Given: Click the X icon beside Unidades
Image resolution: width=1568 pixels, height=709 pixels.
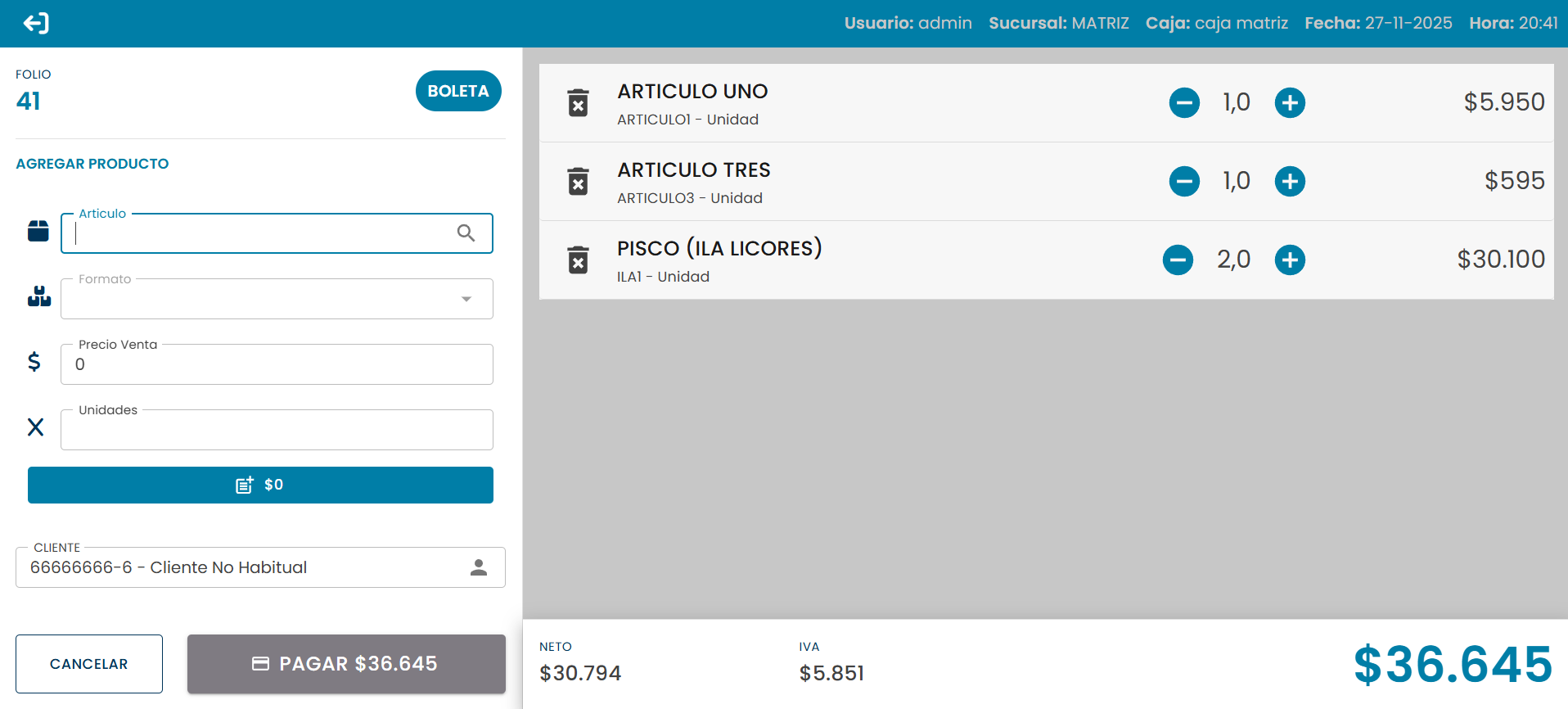Looking at the screenshot, I should click(35, 427).
